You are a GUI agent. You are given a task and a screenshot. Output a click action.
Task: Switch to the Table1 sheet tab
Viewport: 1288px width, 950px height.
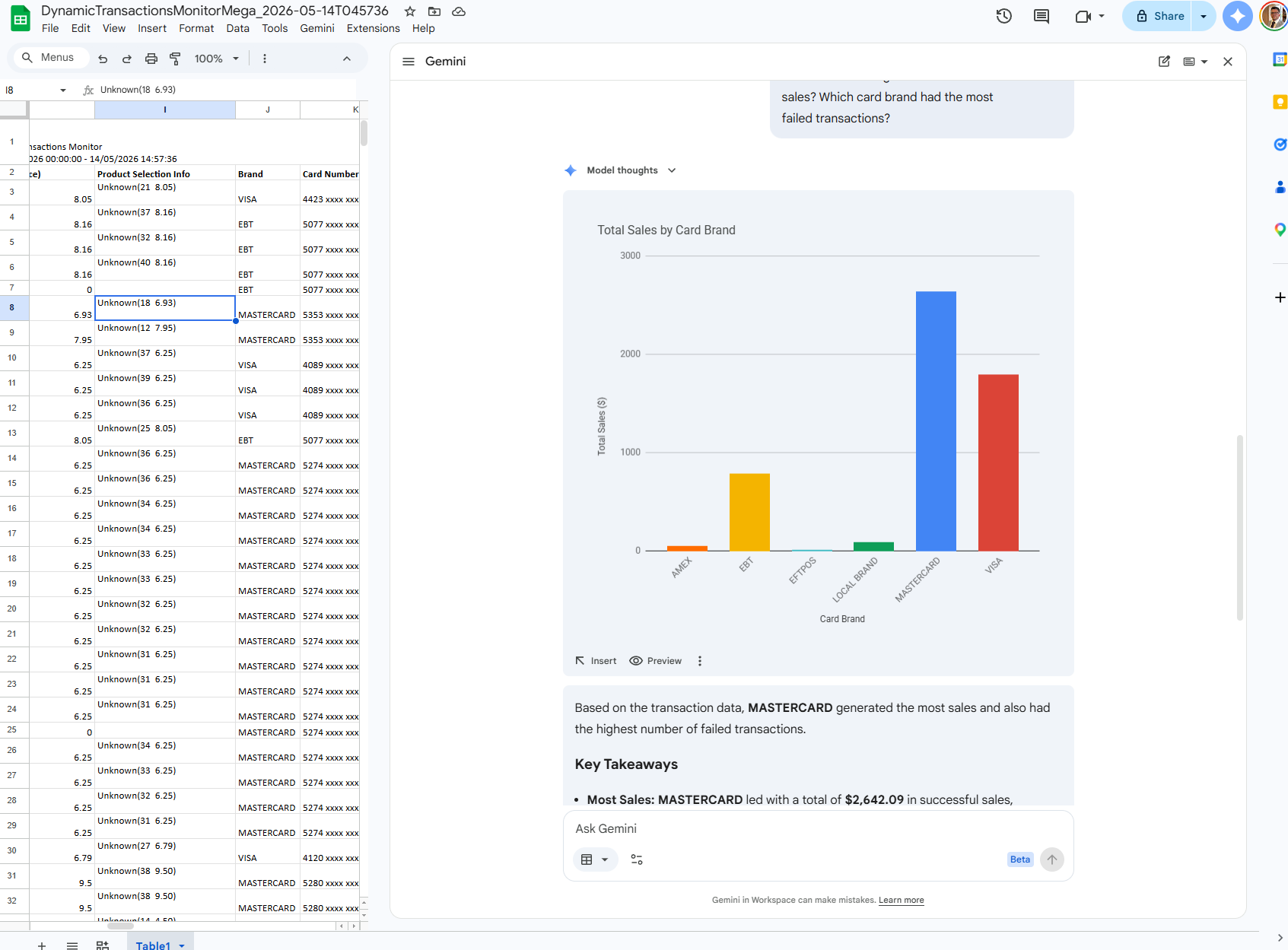point(153,945)
